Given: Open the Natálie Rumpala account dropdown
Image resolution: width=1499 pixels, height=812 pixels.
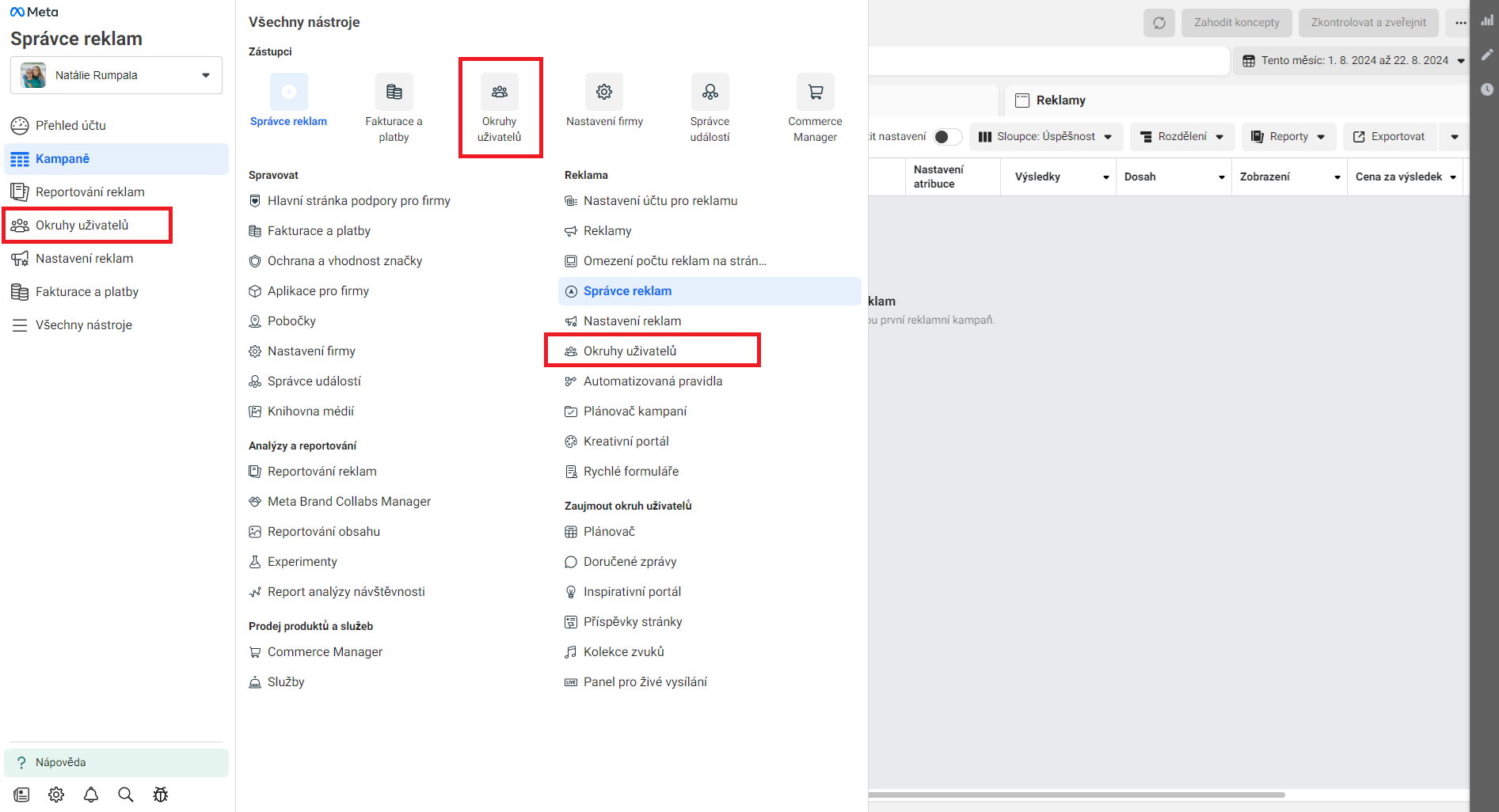Looking at the screenshot, I should click(x=116, y=75).
